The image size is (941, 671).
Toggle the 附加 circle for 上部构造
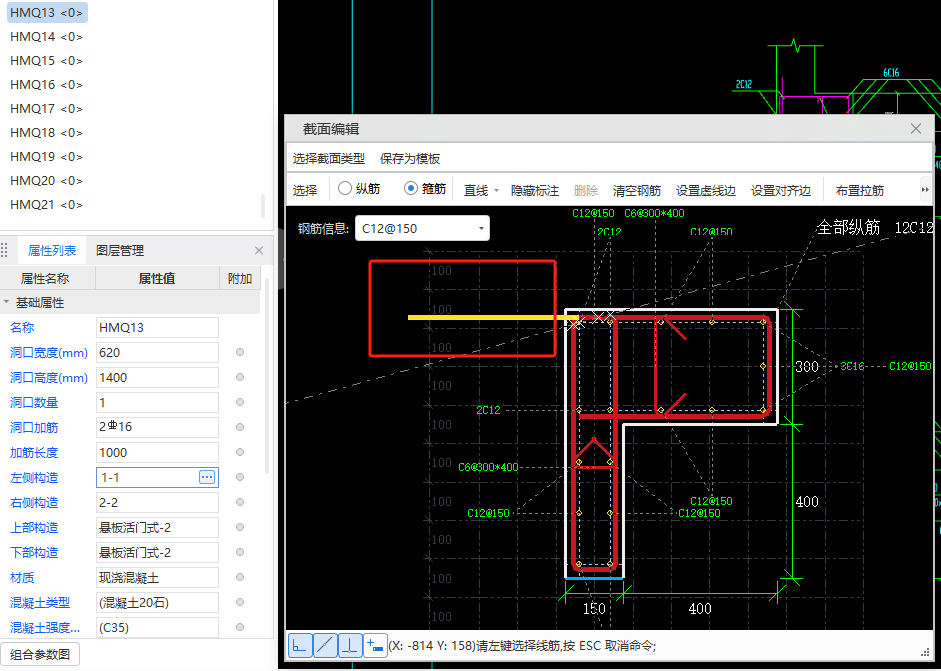(240, 527)
